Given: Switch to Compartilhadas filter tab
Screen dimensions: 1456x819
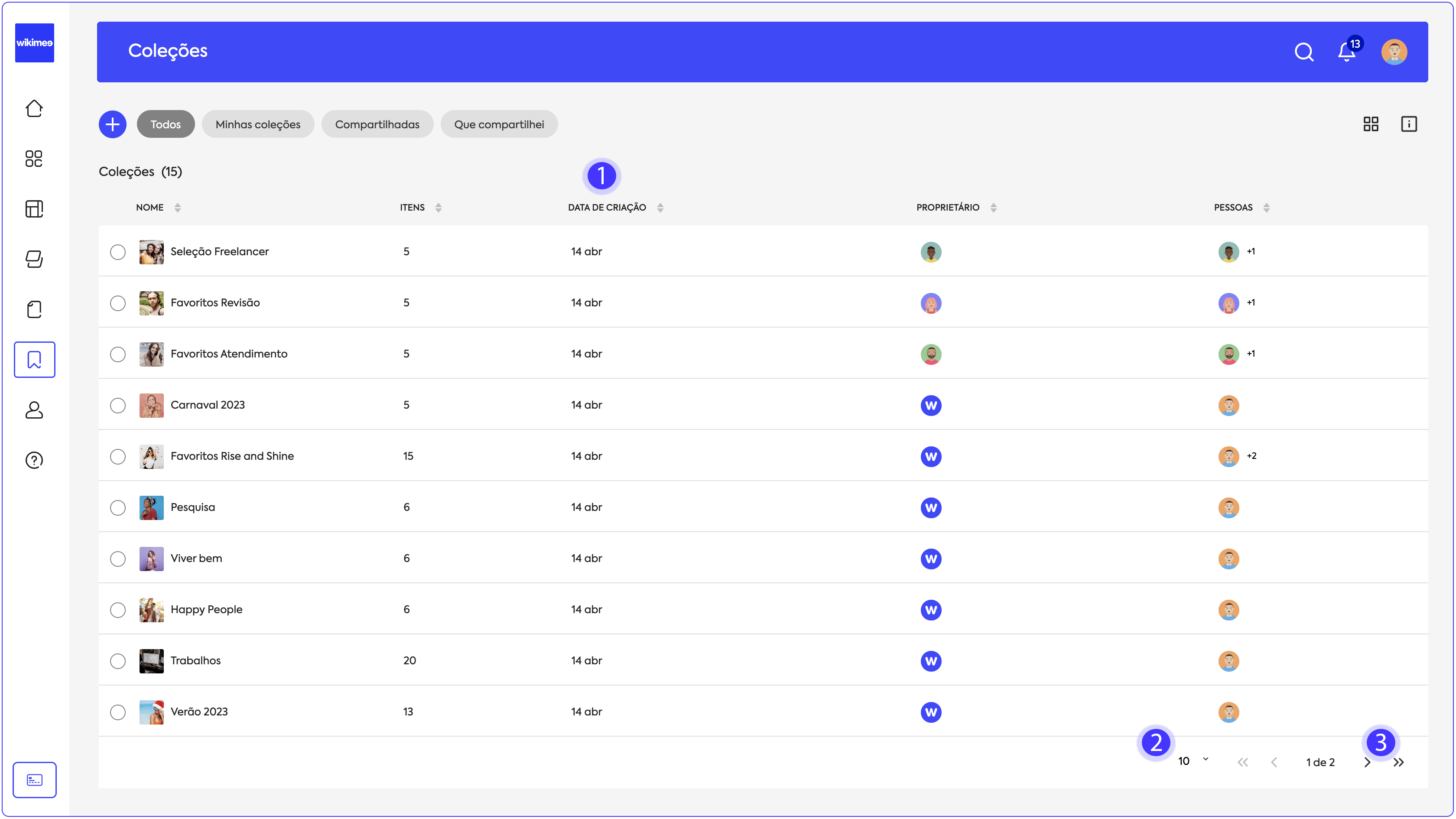Looking at the screenshot, I should click(377, 124).
